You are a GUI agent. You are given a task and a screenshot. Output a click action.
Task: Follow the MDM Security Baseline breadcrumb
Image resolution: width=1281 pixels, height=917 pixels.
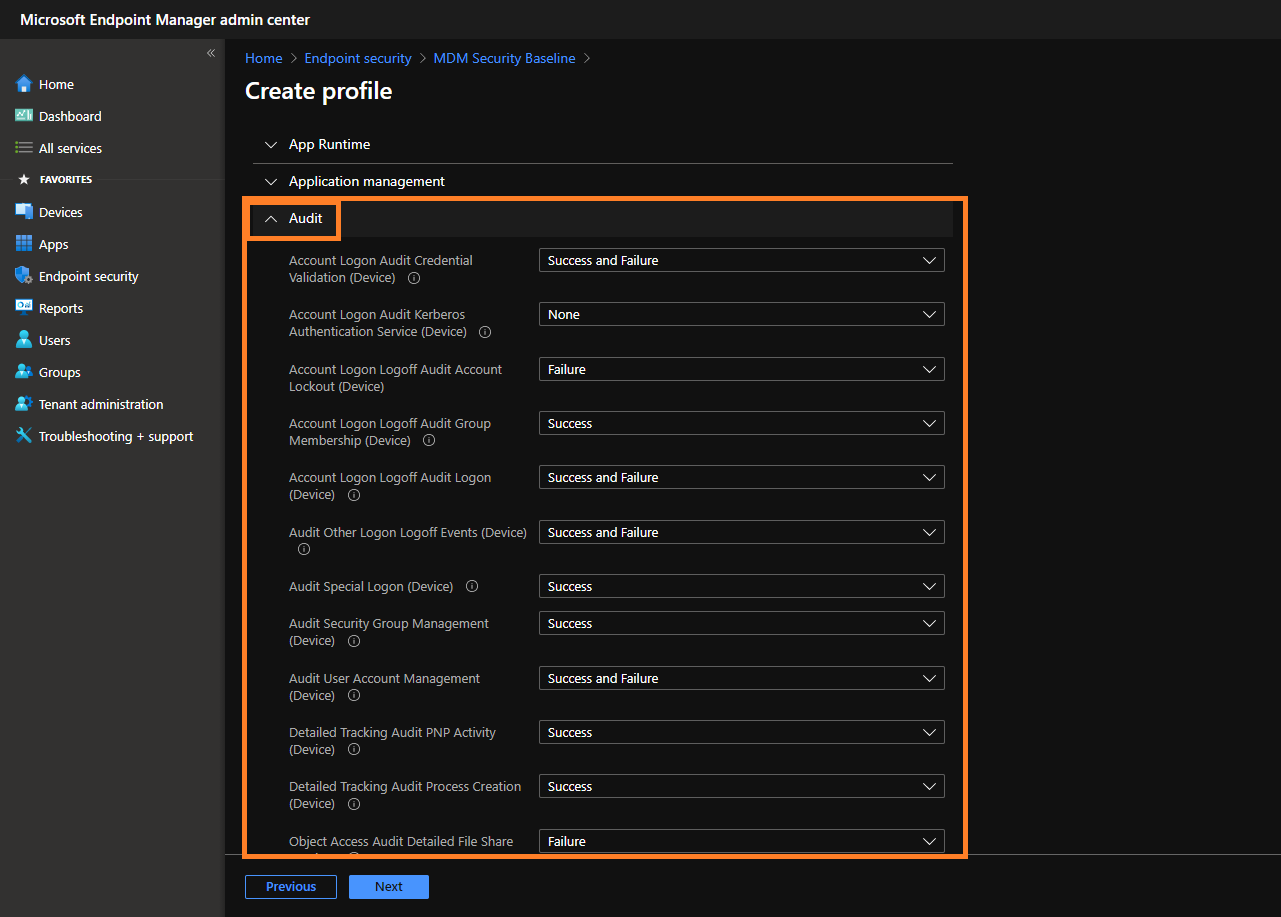coord(504,58)
